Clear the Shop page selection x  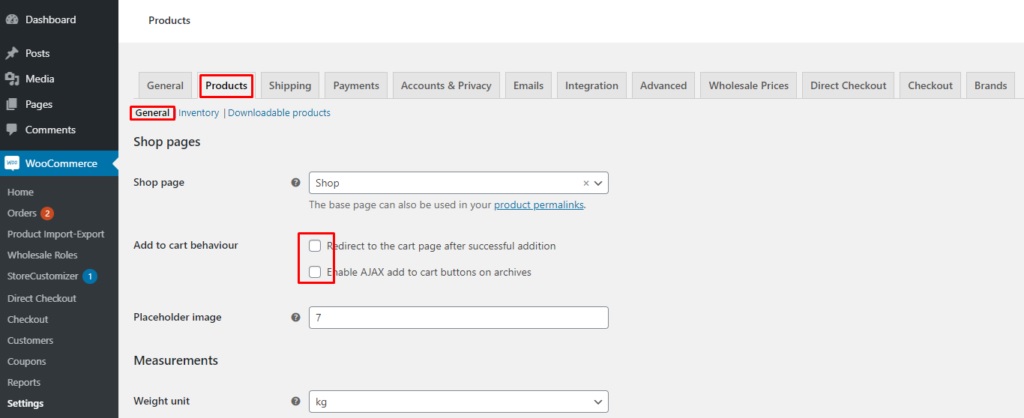(586, 184)
